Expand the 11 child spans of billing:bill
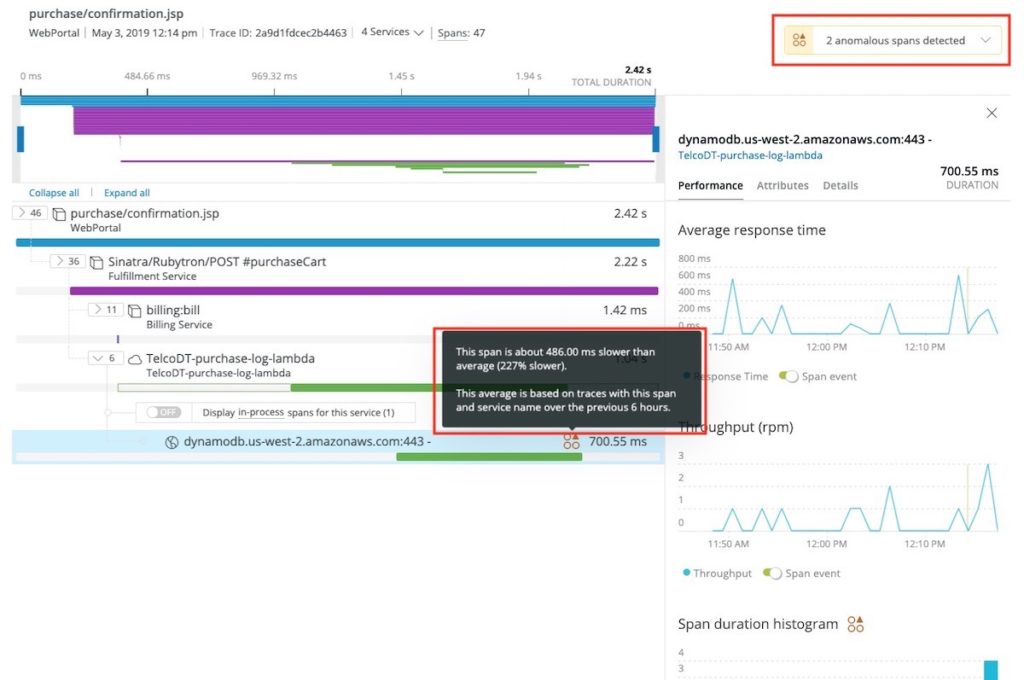The width and height of the screenshot is (1024, 680). [105, 310]
